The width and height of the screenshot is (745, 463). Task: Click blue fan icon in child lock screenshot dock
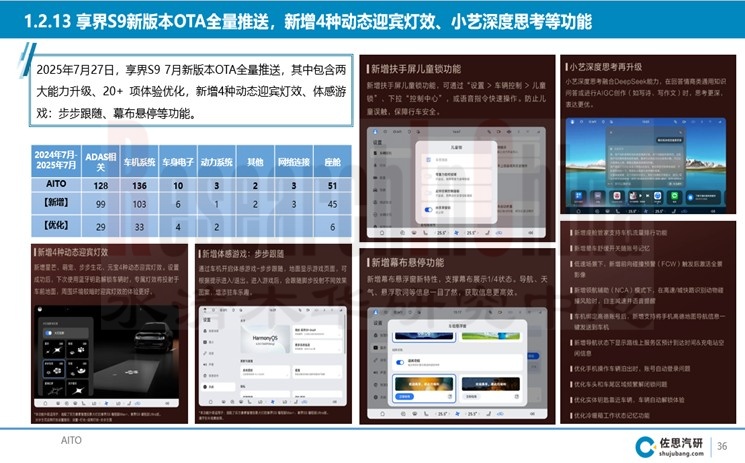pyautogui.click(x=457, y=233)
